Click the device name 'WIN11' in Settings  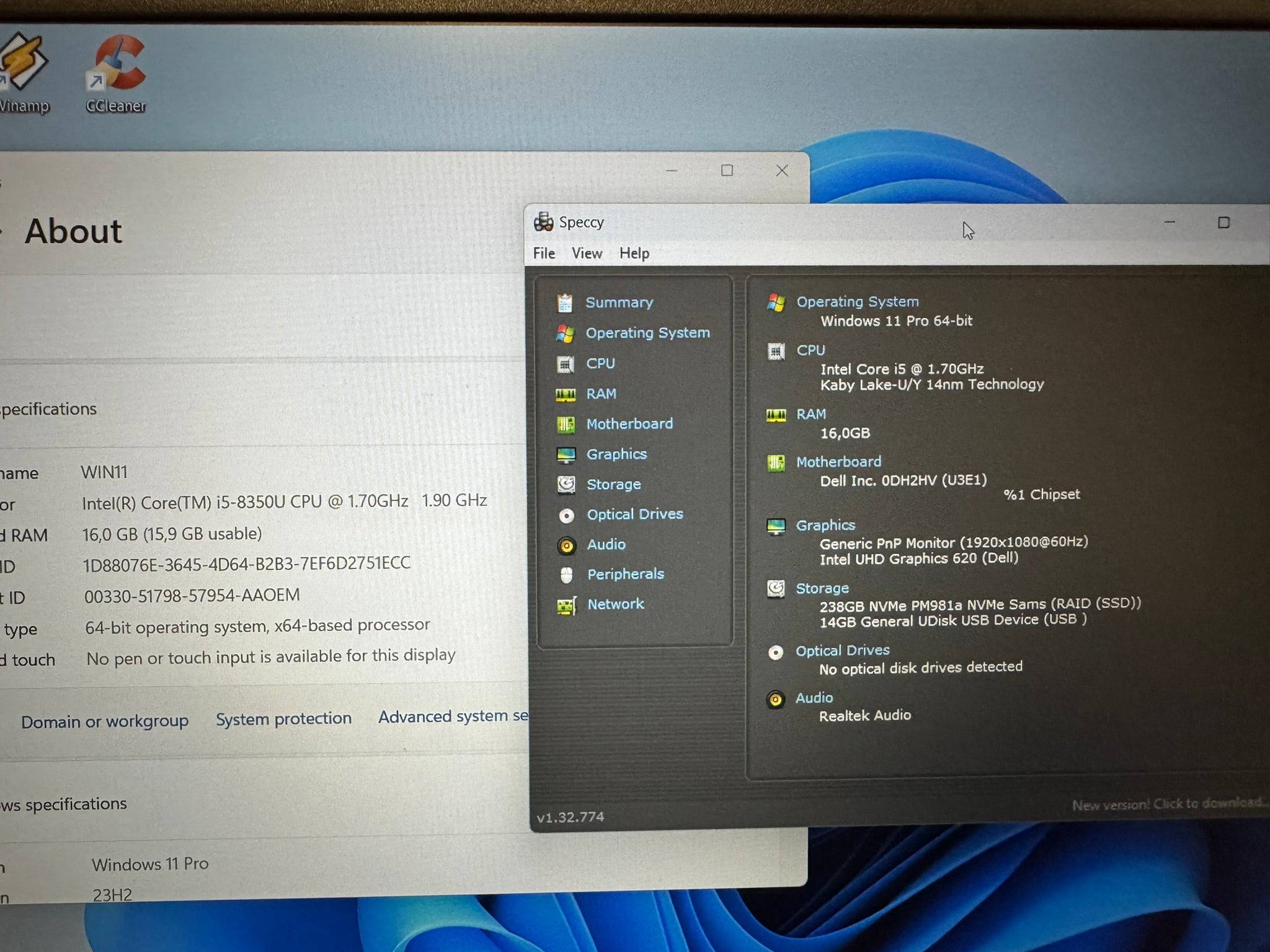[104, 472]
